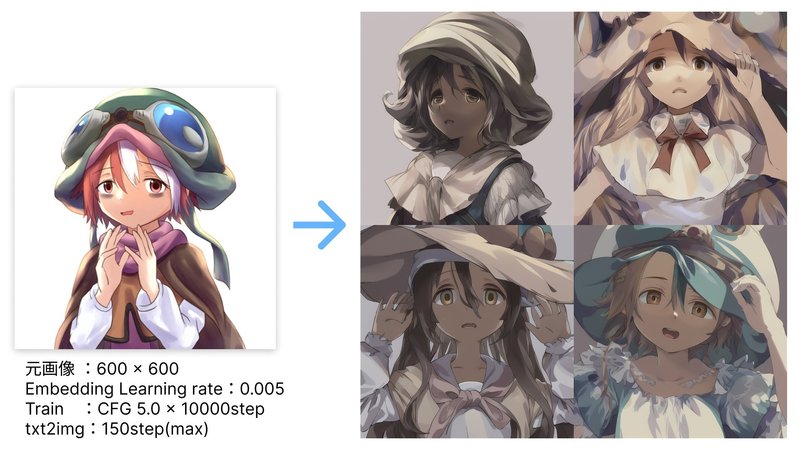Open the top-left generated image with gray hat
The width and height of the screenshot is (800, 450).
click(x=467, y=118)
